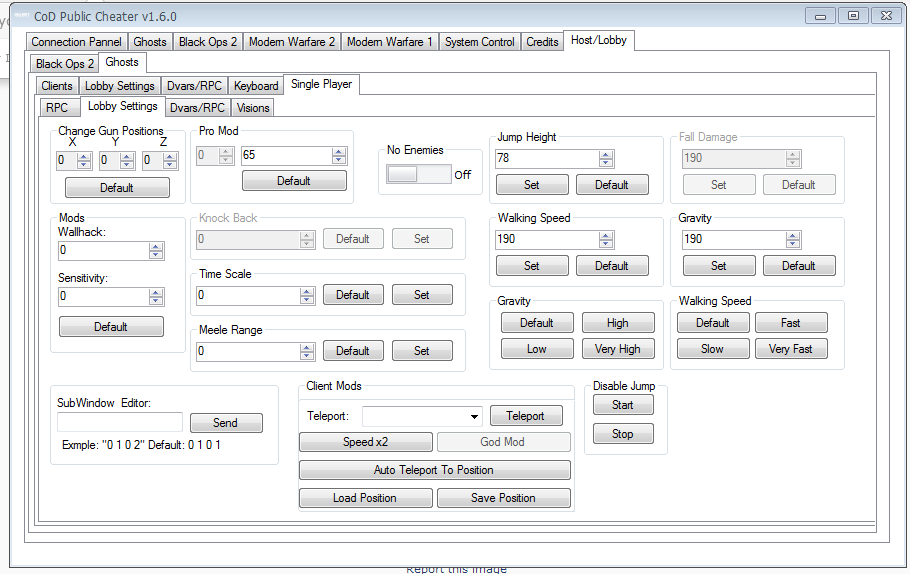The image size is (910, 574).
Task: Click Default in the Meele Range group
Action: (353, 351)
